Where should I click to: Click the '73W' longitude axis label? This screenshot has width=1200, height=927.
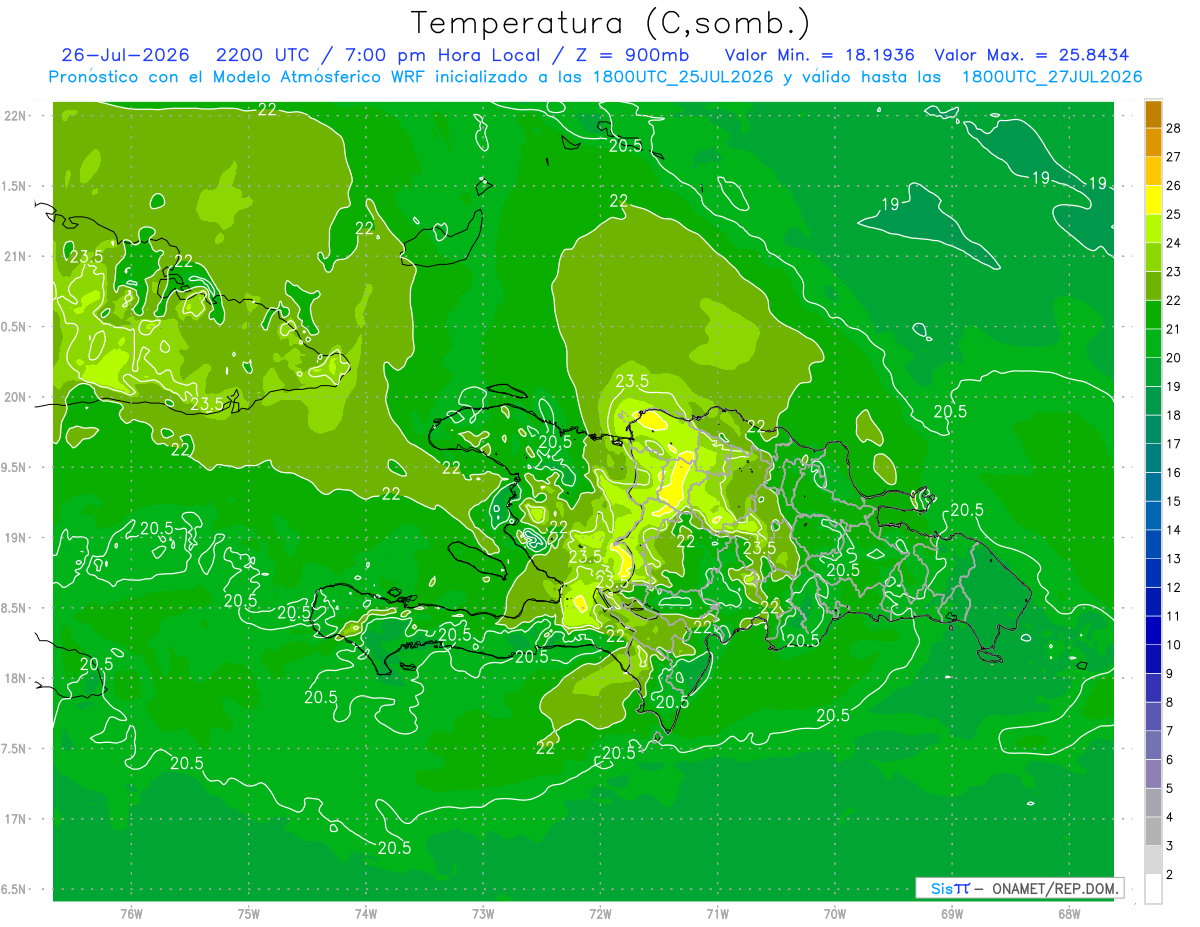pyautogui.click(x=483, y=913)
